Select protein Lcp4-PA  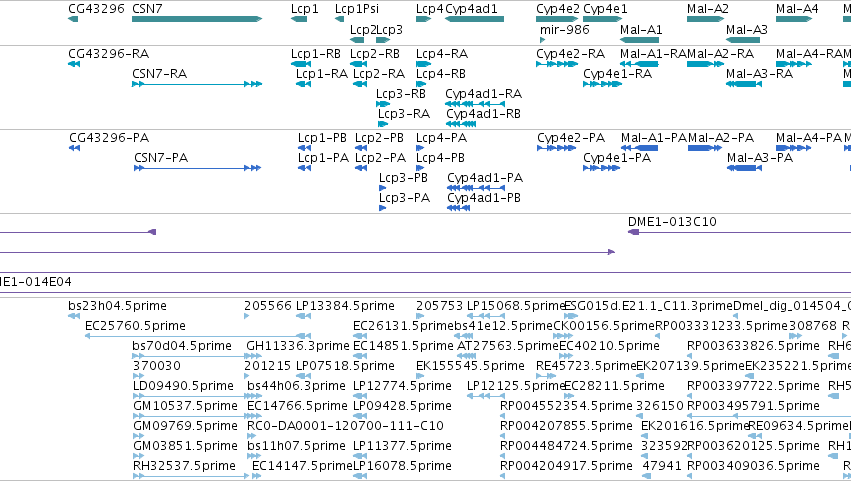441,137
